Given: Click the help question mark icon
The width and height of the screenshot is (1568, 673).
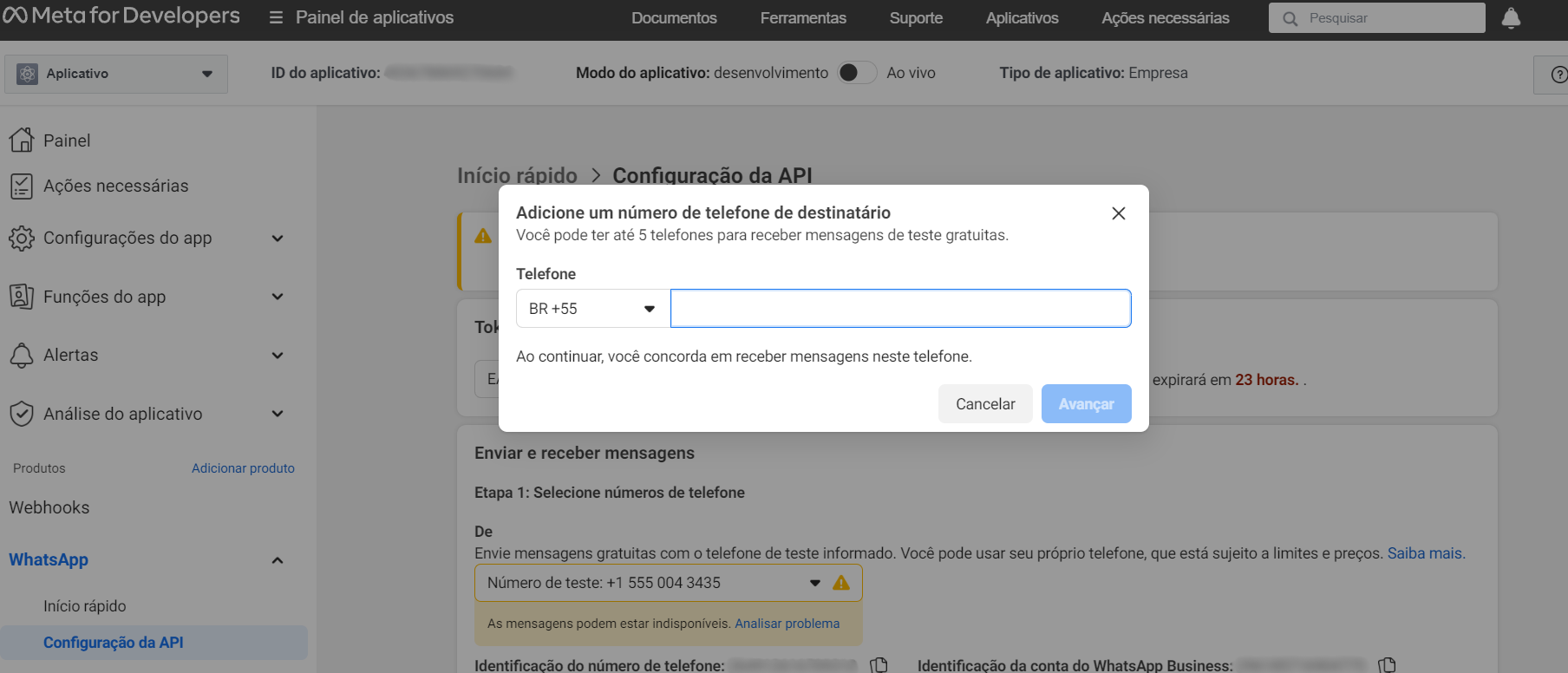Looking at the screenshot, I should 1558,75.
